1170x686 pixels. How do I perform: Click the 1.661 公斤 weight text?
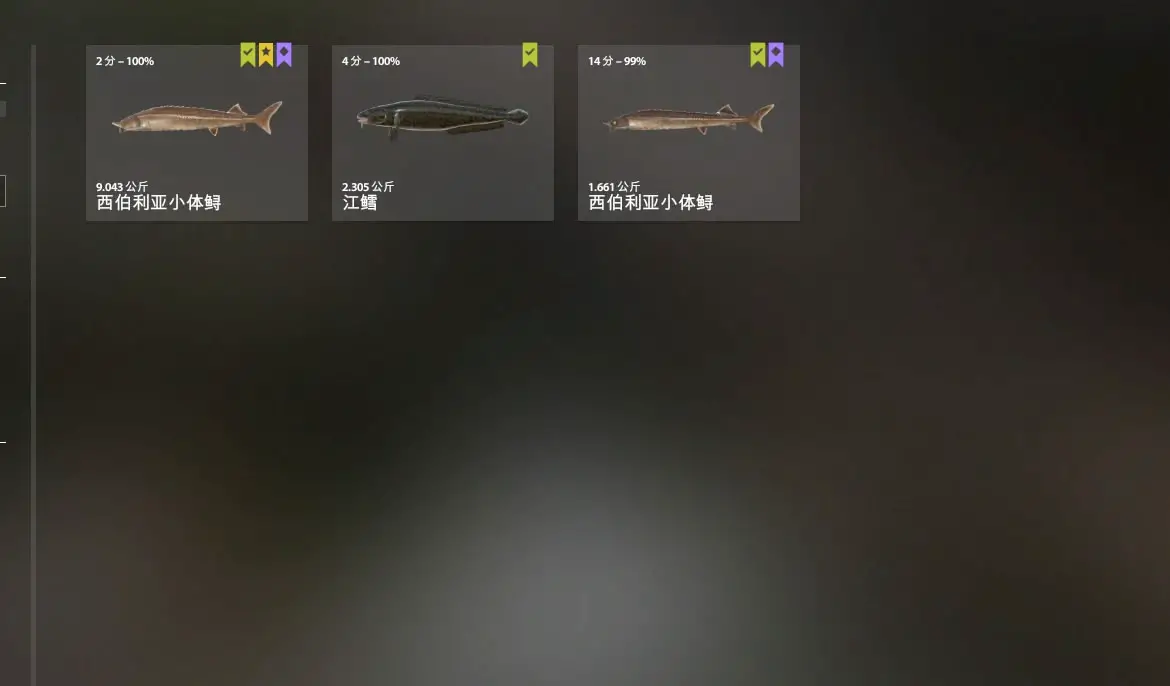pos(614,187)
